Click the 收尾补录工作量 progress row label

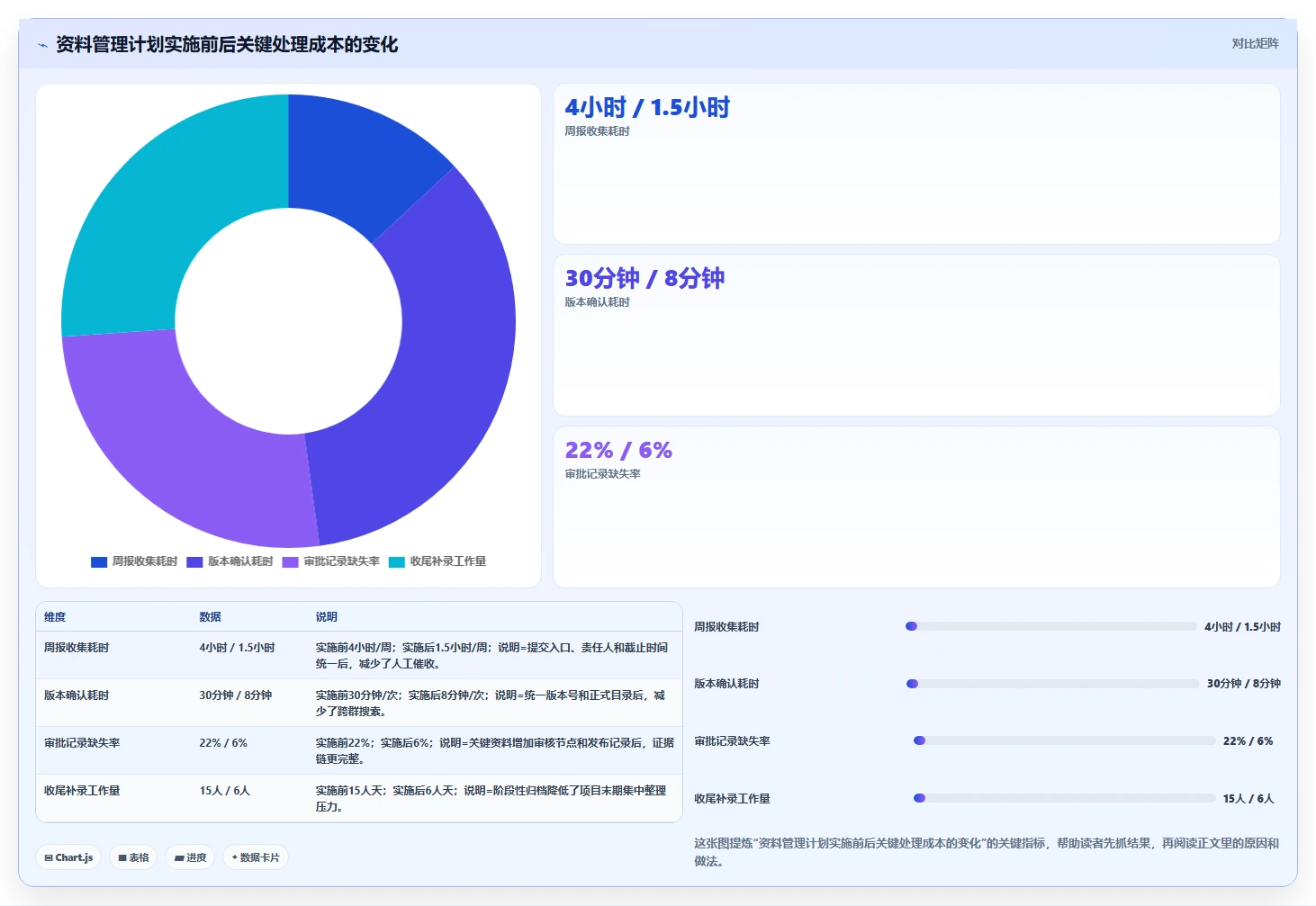click(x=732, y=799)
